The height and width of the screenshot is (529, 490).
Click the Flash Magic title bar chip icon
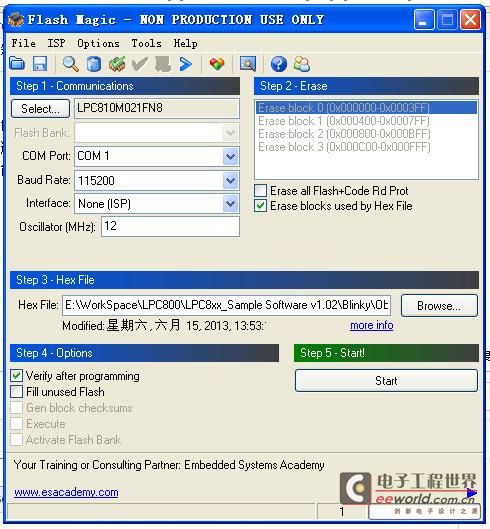pyautogui.click(x=16, y=19)
